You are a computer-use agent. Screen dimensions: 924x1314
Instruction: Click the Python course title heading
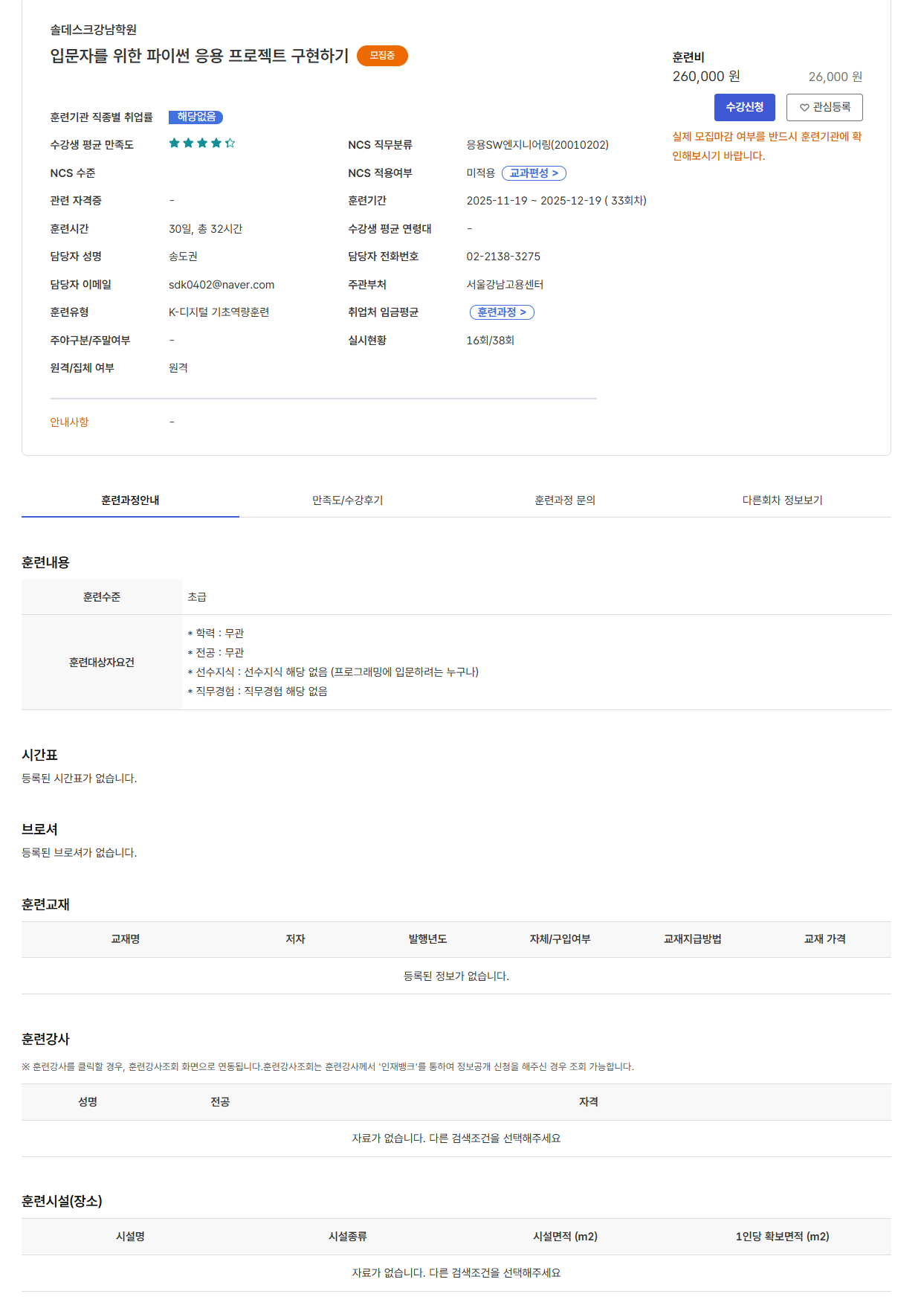click(199, 56)
